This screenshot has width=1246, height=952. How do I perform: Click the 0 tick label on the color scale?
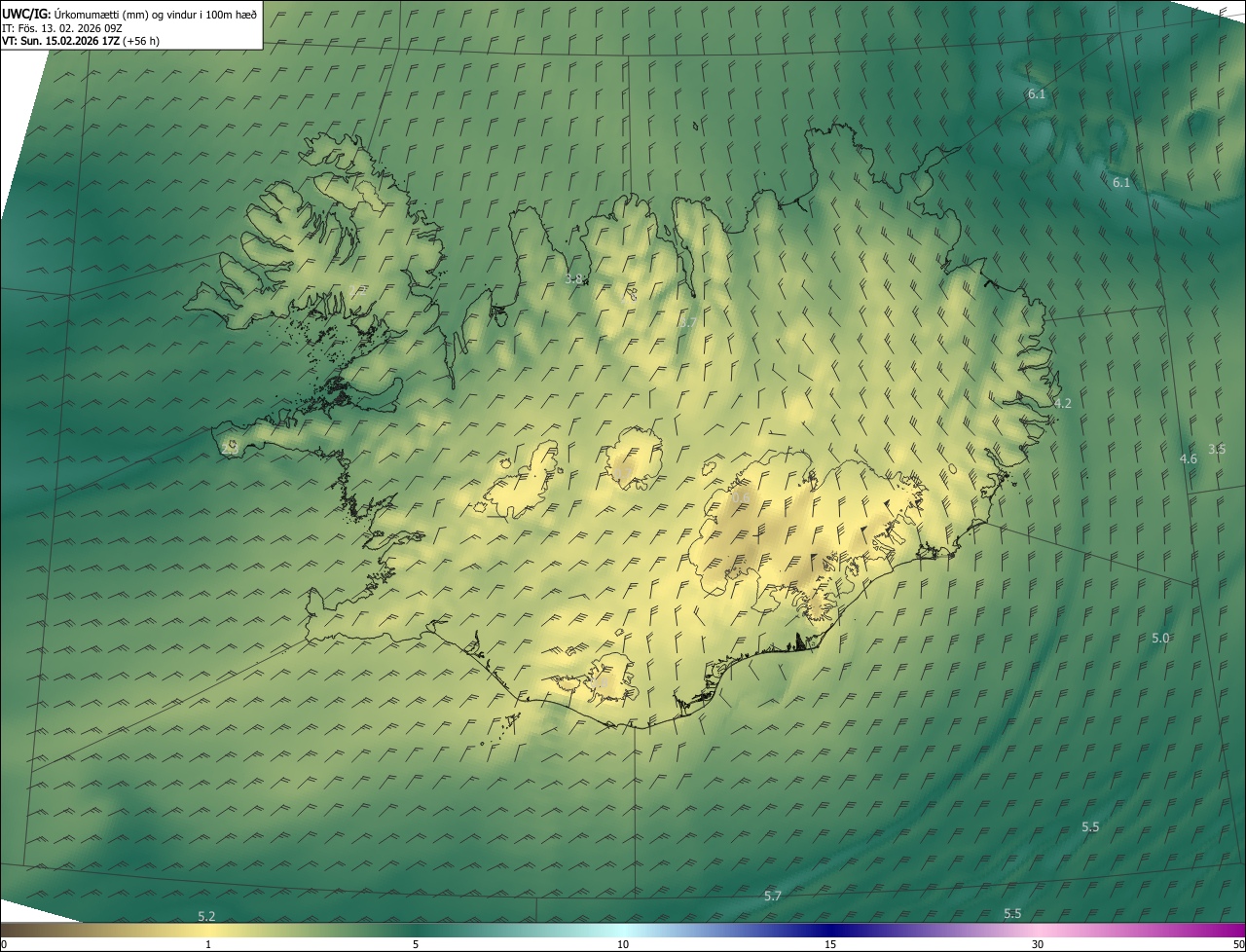3,944
